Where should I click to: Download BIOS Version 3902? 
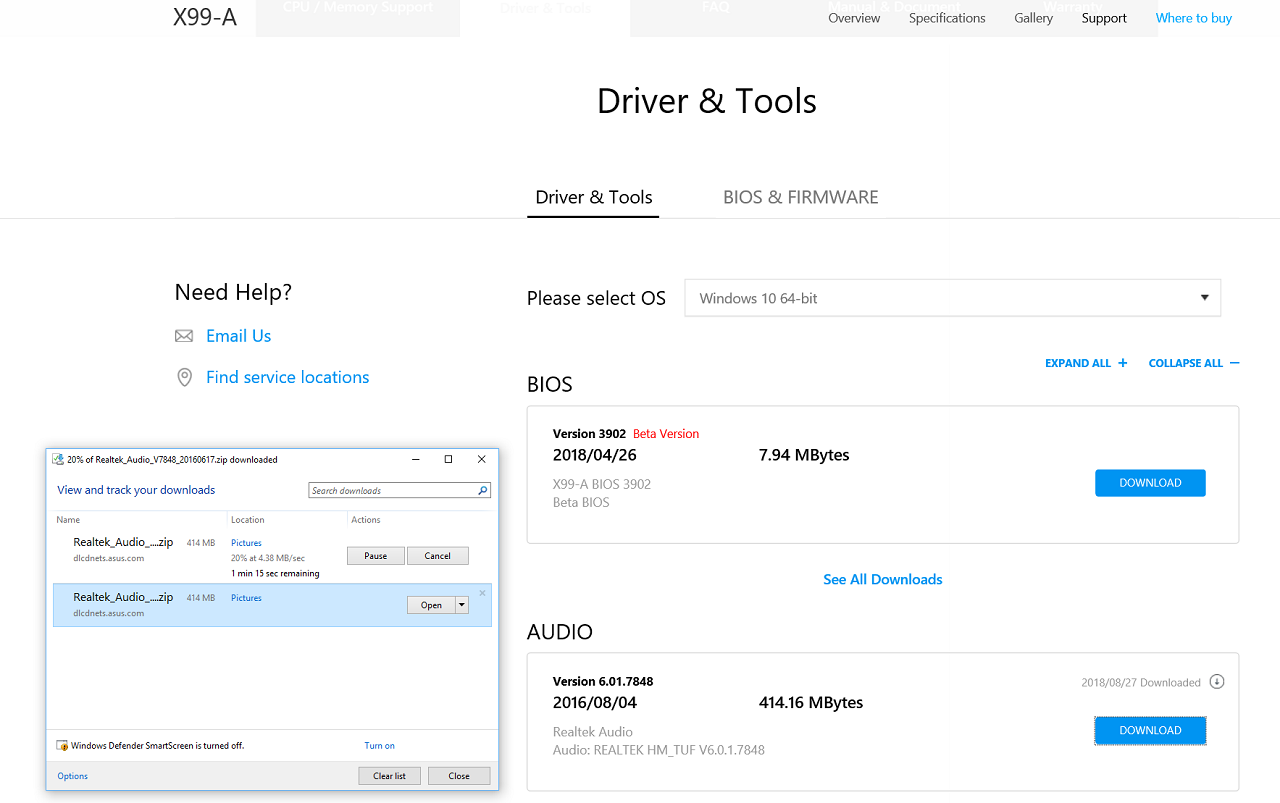pos(1150,483)
